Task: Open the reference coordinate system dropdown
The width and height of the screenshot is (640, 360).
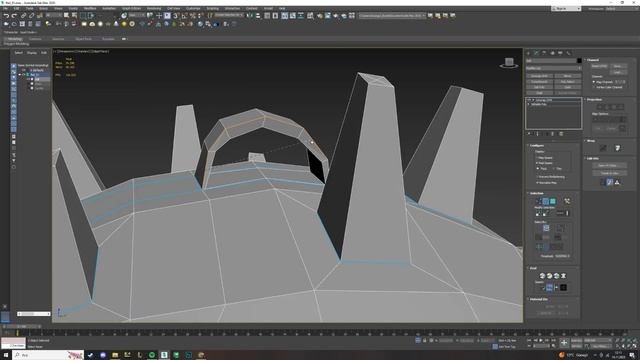Action: click(137, 16)
